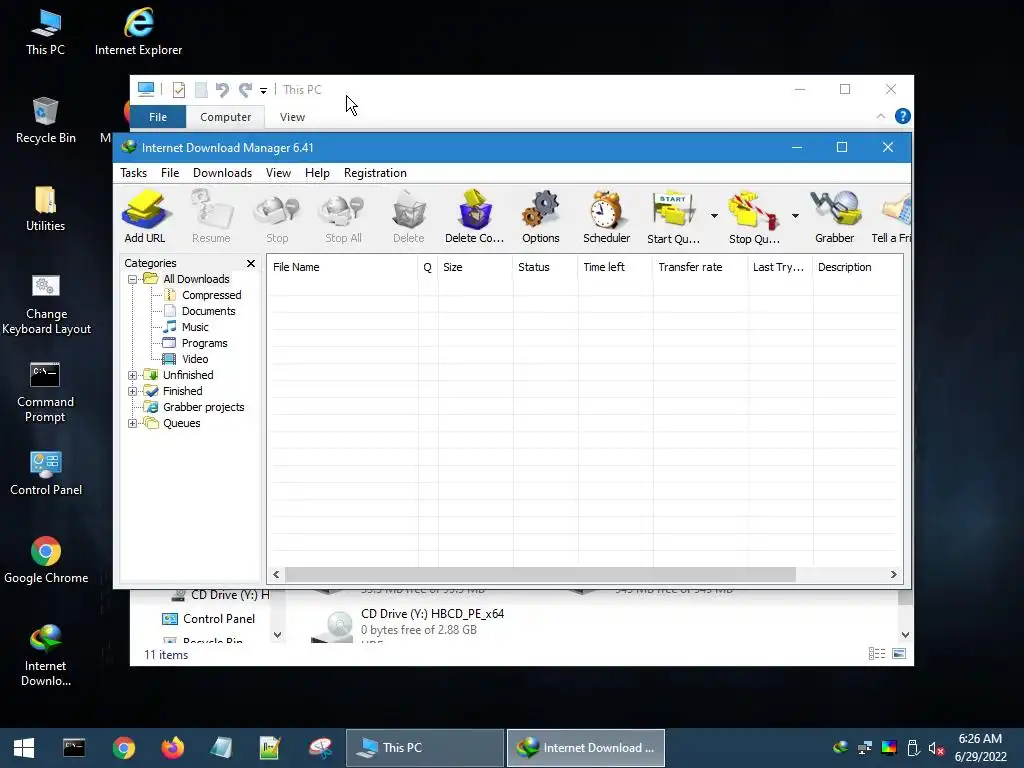Click the Start Queue icon

673,217
